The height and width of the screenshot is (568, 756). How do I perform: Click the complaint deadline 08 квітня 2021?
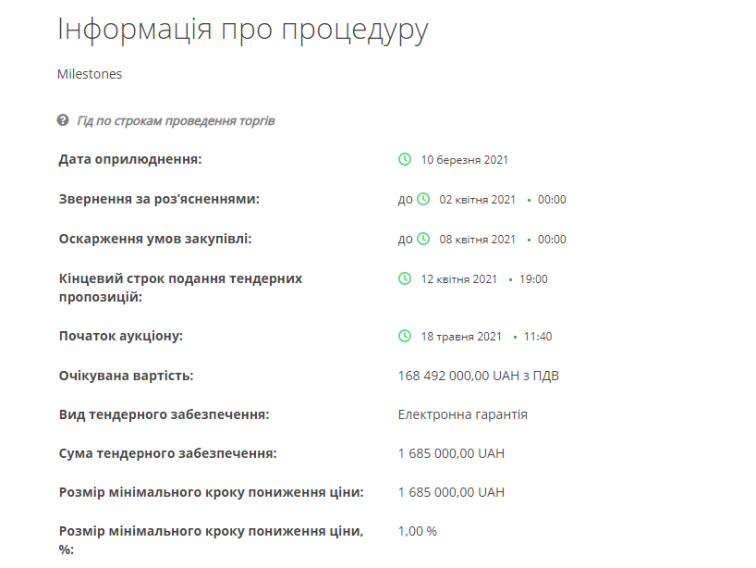(477, 239)
